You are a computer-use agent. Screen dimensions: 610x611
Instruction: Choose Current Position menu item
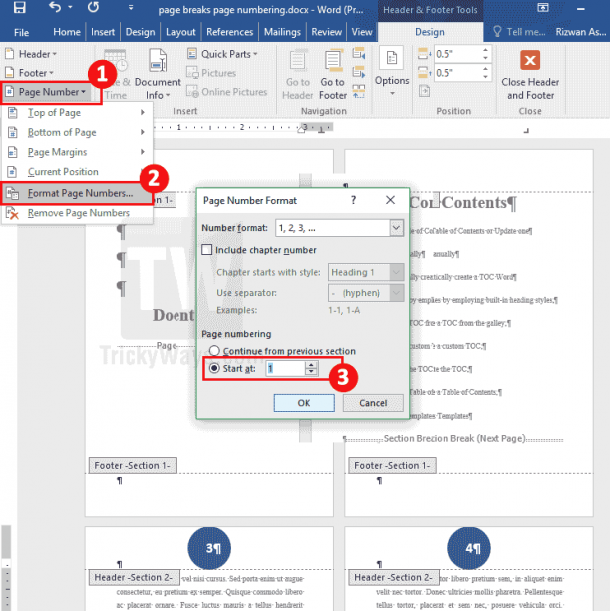(x=77, y=172)
